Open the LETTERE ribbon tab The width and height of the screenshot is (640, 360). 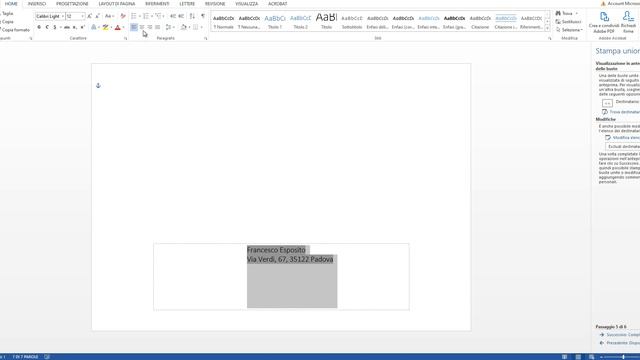pyautogui.click(x=187, y=4)
